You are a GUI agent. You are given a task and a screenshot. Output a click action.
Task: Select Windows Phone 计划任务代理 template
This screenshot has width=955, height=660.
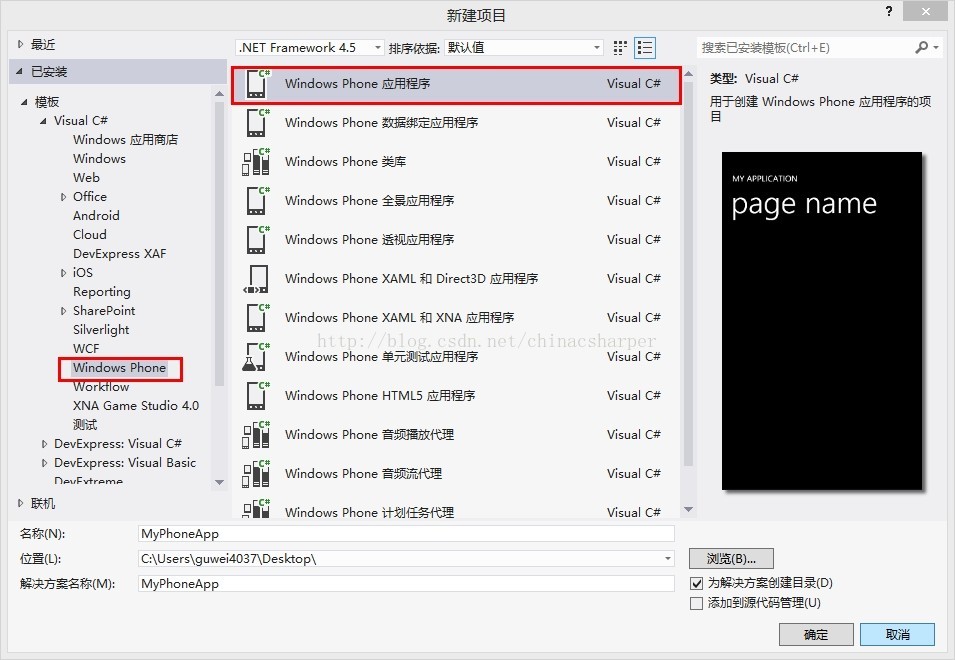click(456, 510)
